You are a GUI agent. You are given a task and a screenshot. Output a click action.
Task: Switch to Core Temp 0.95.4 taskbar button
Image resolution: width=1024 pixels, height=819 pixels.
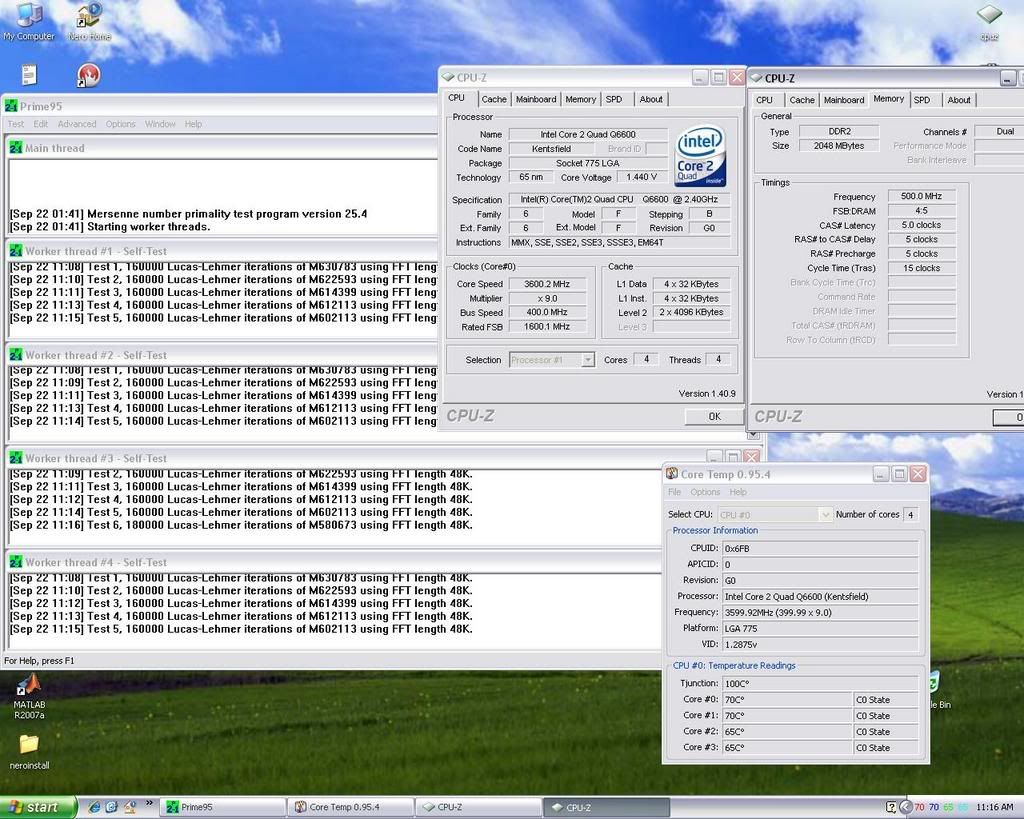pos(351,807)
